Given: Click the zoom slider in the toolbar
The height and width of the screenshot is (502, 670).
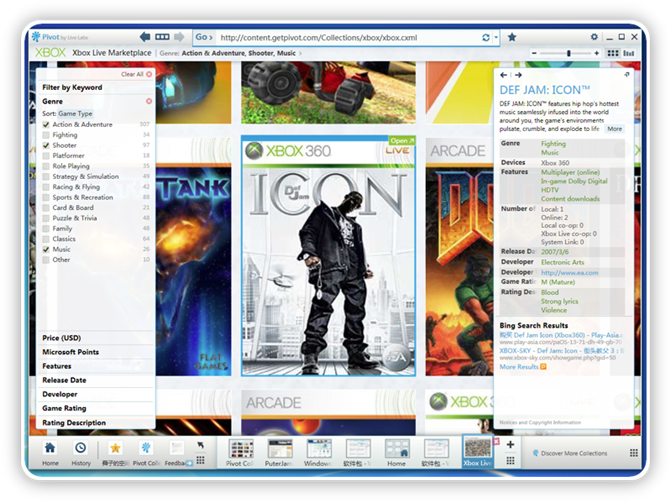Looking at the screenshot, I should tap(568, 52).
